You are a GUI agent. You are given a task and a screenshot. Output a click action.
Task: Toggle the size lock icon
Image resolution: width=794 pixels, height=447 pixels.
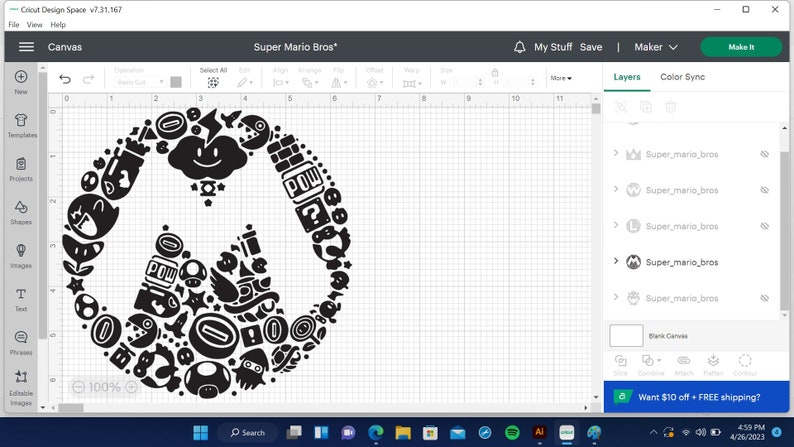point(495,72)
